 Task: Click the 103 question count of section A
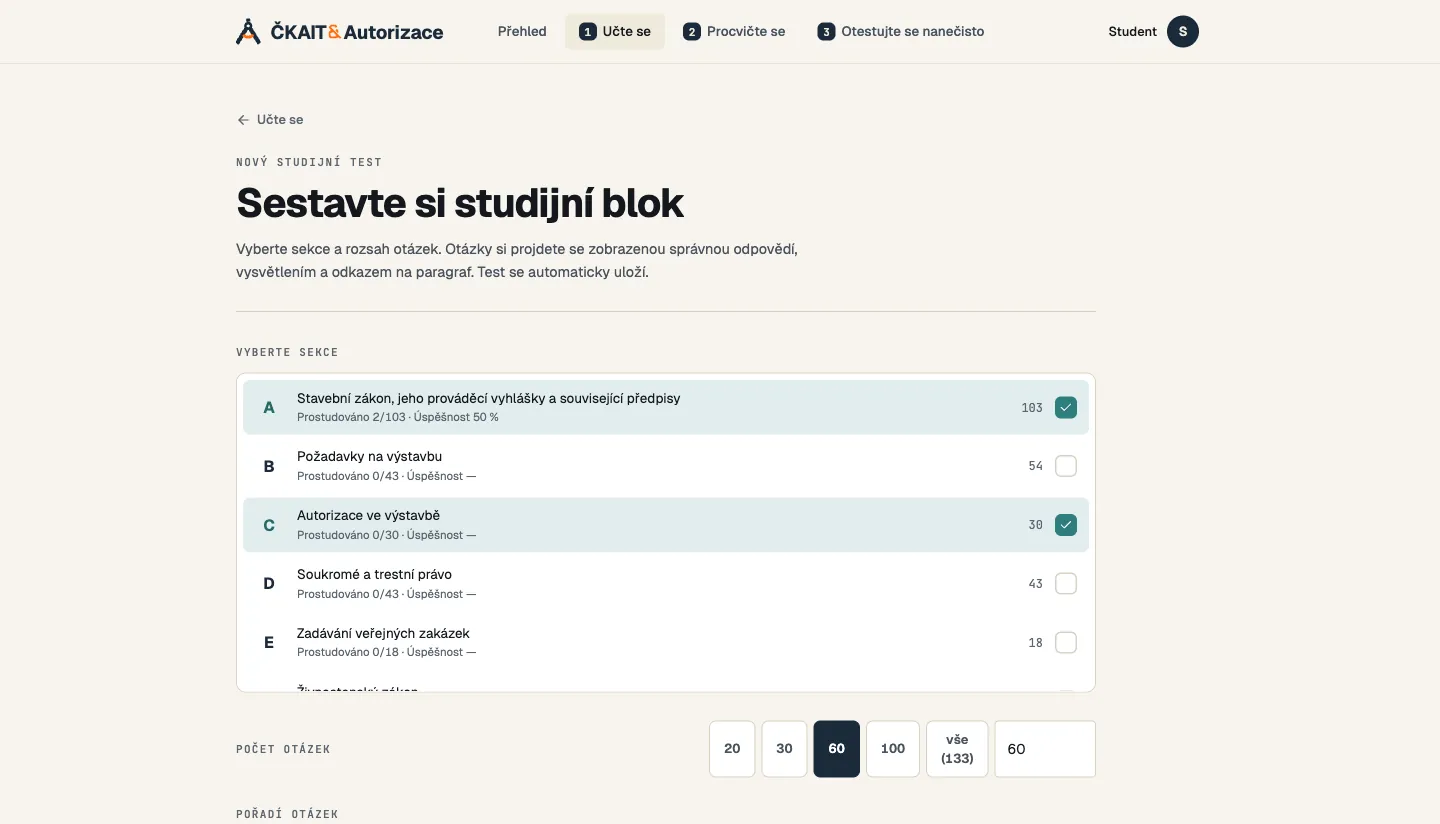[x=1032, y=407]
